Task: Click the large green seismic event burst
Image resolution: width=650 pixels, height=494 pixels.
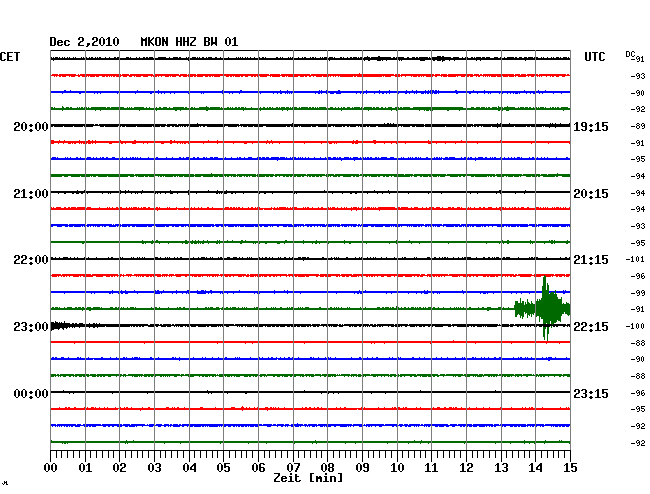Action: (543, 308)
